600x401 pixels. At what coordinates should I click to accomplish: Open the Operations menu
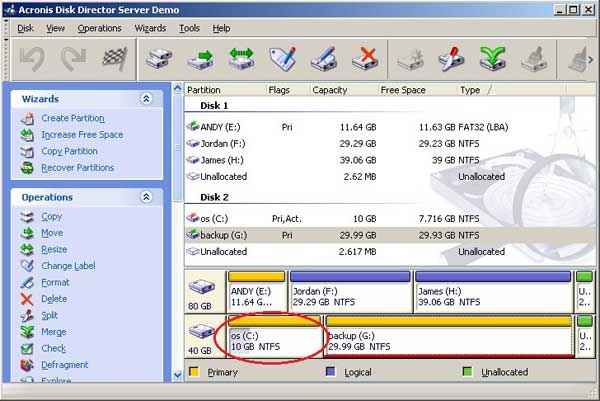point(99,29)
